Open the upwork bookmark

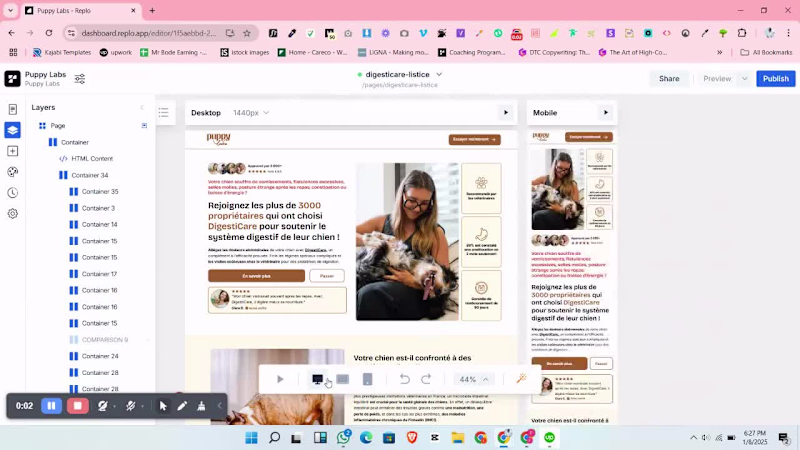[116, 53]
